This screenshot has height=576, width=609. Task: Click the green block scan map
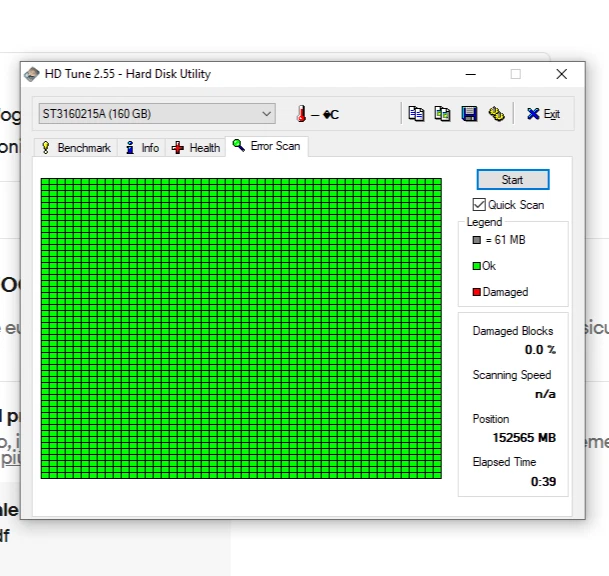point(241,328)
